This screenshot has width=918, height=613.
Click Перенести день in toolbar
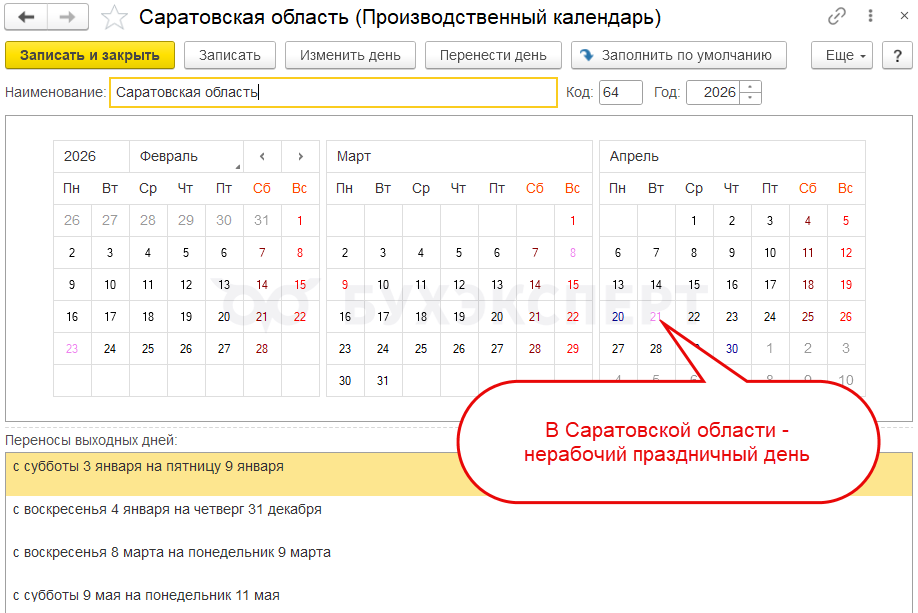click(x=493, y=55)
